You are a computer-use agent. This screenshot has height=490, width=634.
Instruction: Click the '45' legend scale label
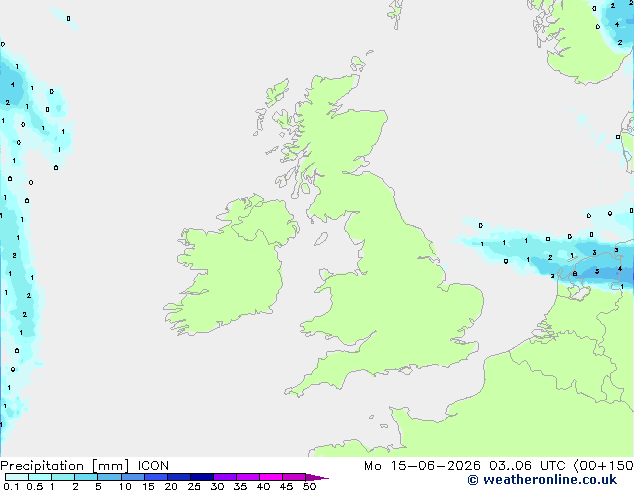point(286,486)
